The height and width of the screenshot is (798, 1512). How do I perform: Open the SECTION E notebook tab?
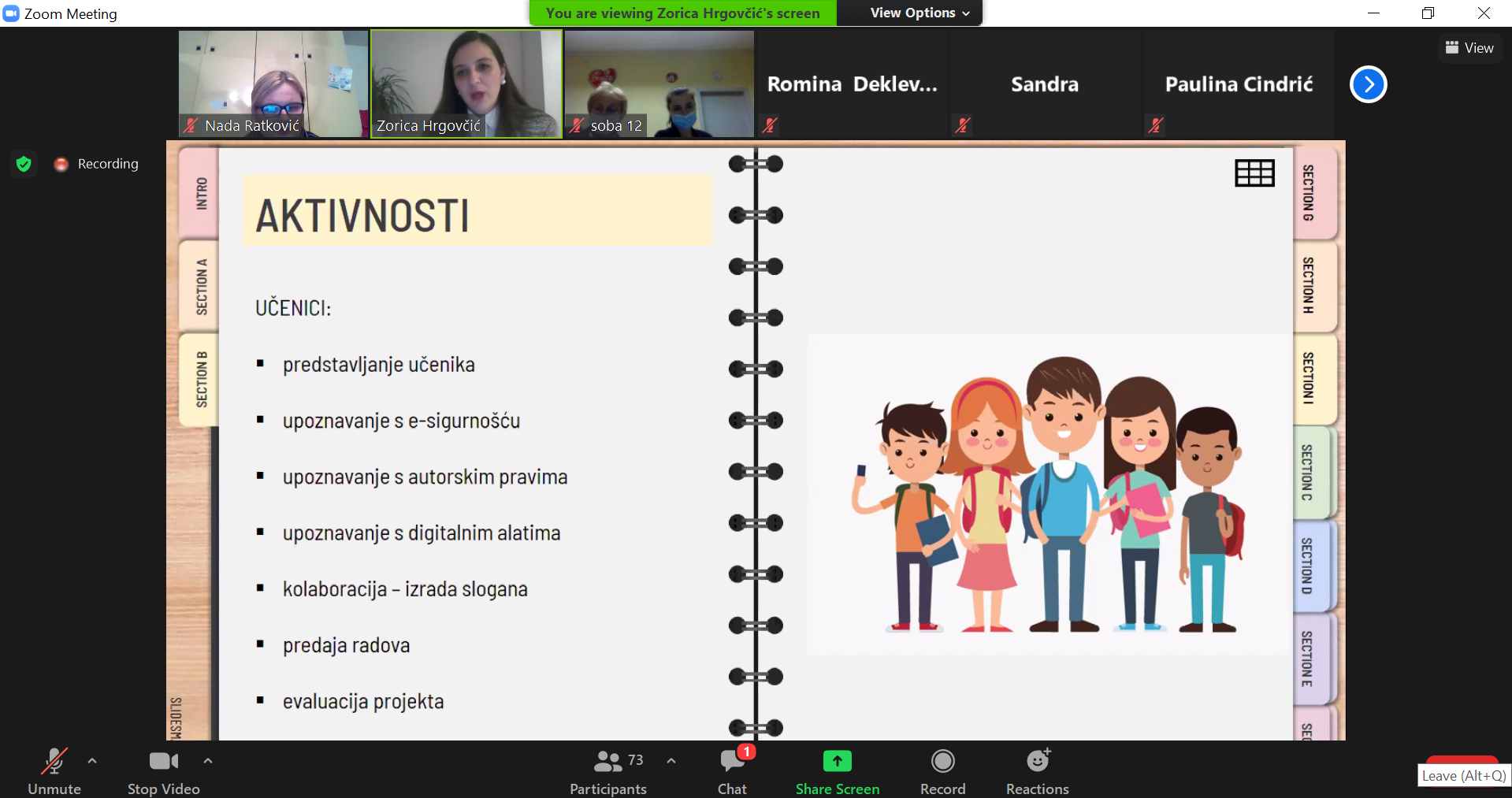pos(1313,659)
